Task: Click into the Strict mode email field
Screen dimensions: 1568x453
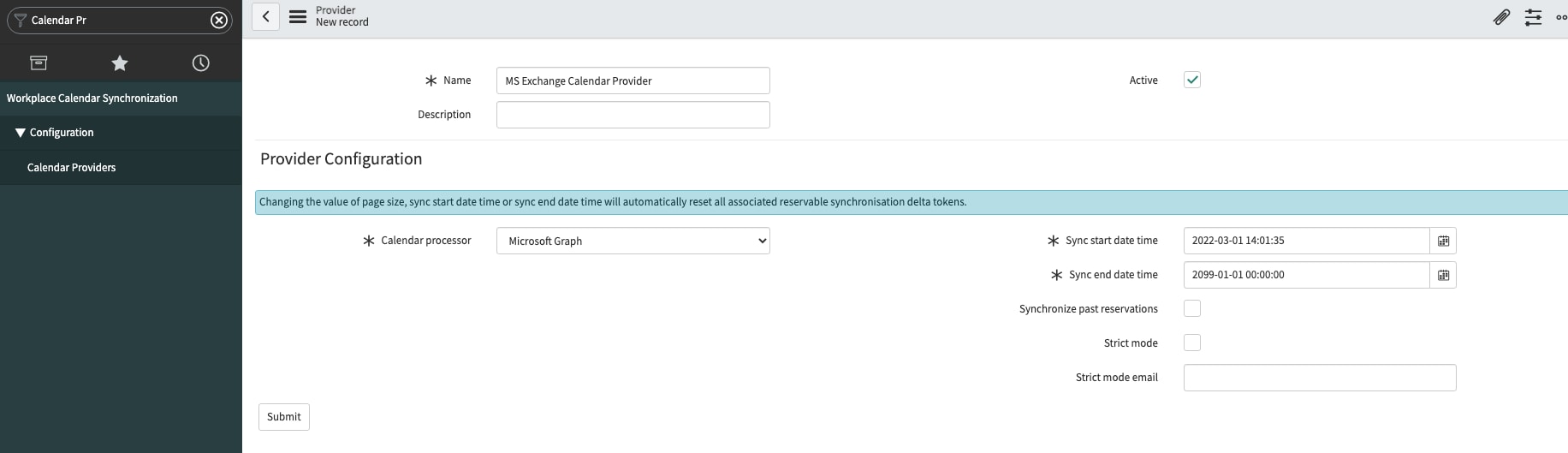Action: click(x=1320, y=378)
